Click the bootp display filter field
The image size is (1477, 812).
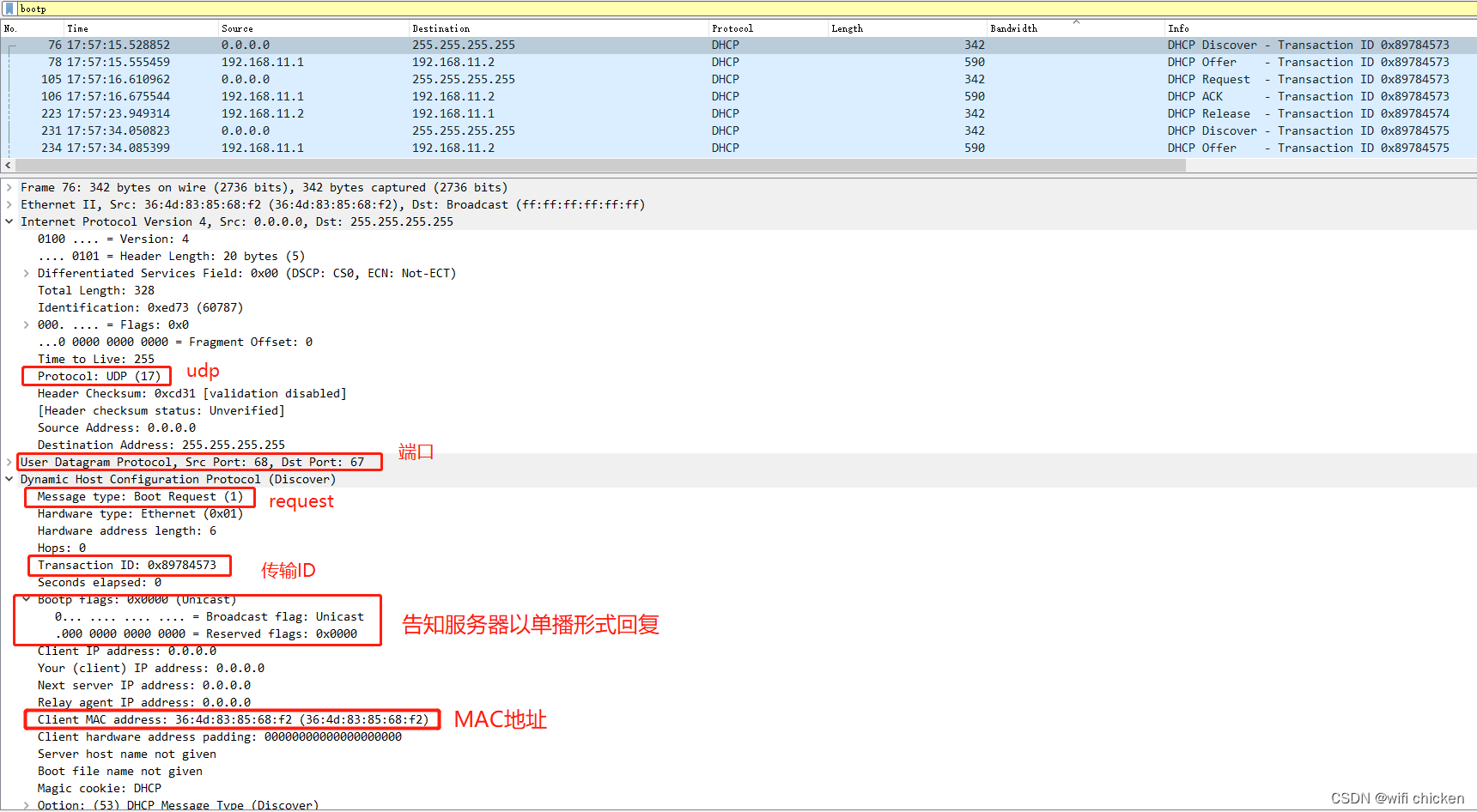point(745,9)
